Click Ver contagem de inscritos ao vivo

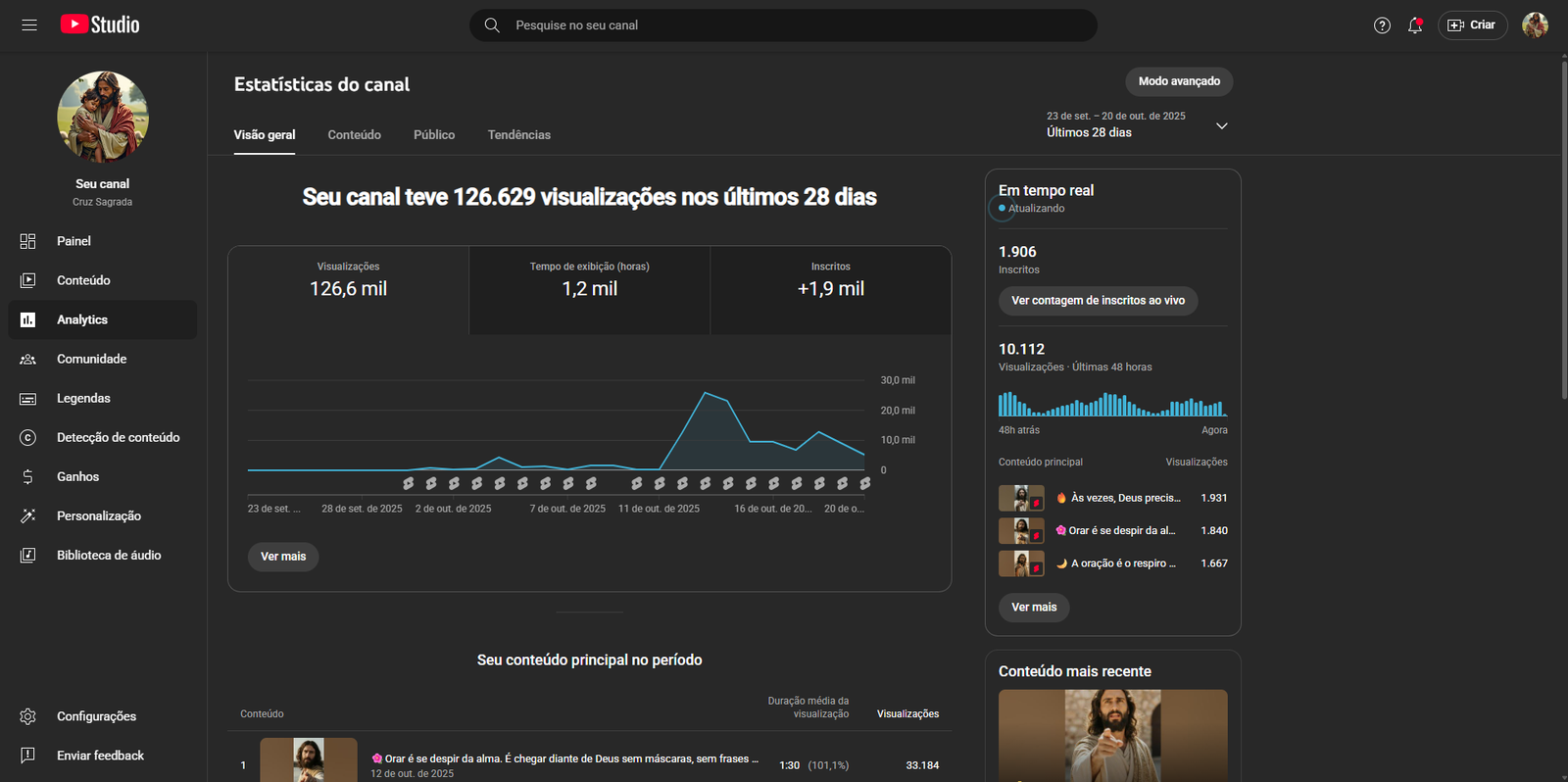(1098, 301)
